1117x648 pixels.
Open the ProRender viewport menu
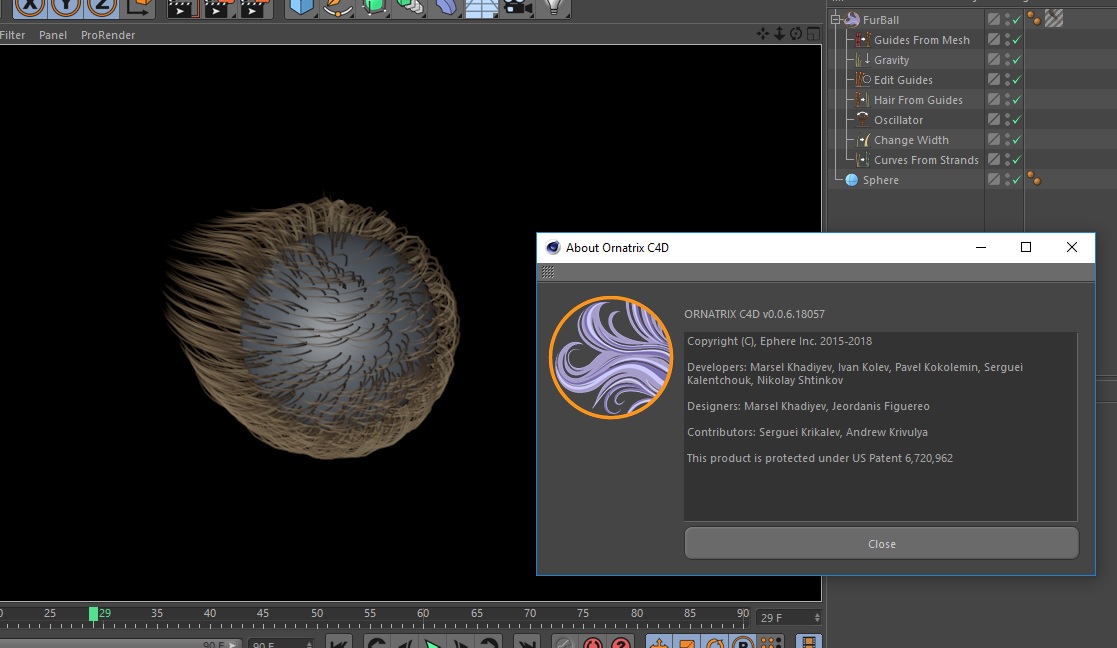pos(108,35)
